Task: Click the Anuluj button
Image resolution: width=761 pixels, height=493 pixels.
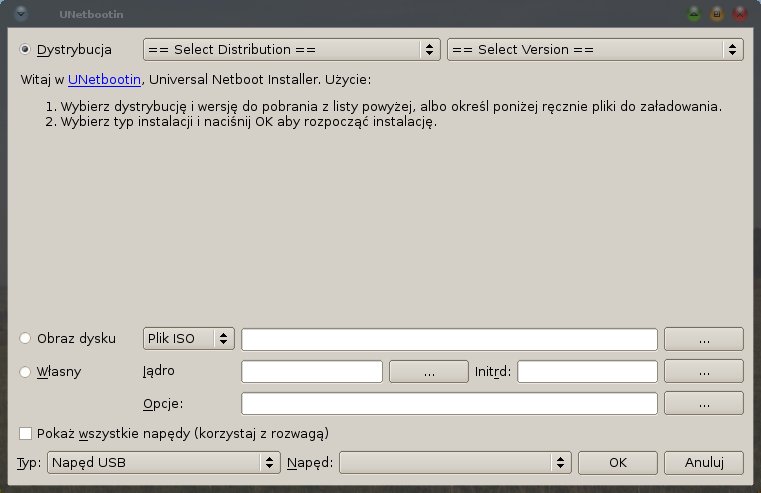Action: pos(704,462)
